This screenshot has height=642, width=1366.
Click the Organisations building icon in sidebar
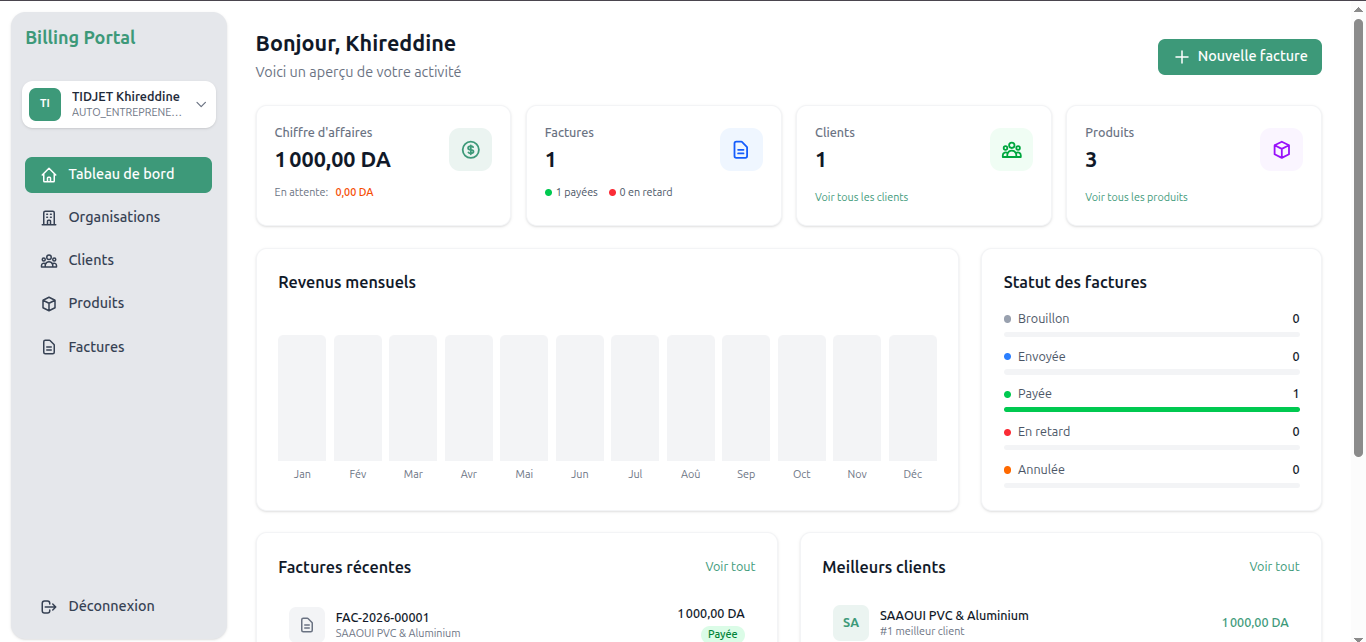(48, 216)
